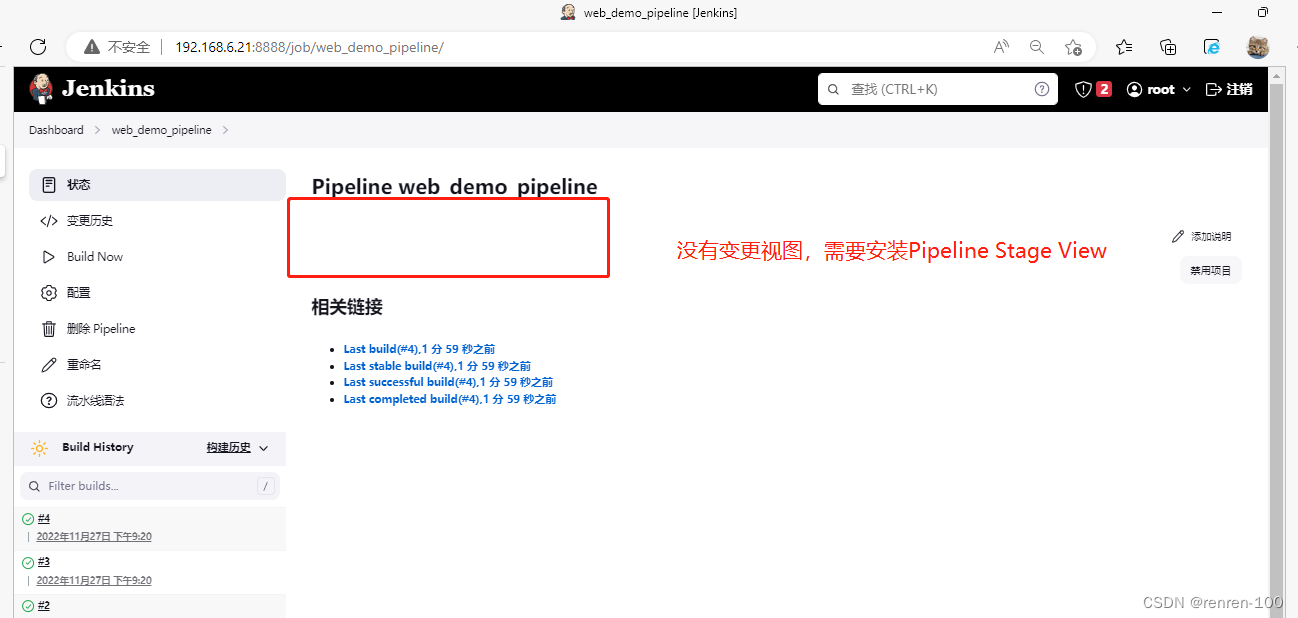This screenshot has width=1298, height=618.
Task: Click the 不安全 security warning indicator
Action: [x=117, y=47]
